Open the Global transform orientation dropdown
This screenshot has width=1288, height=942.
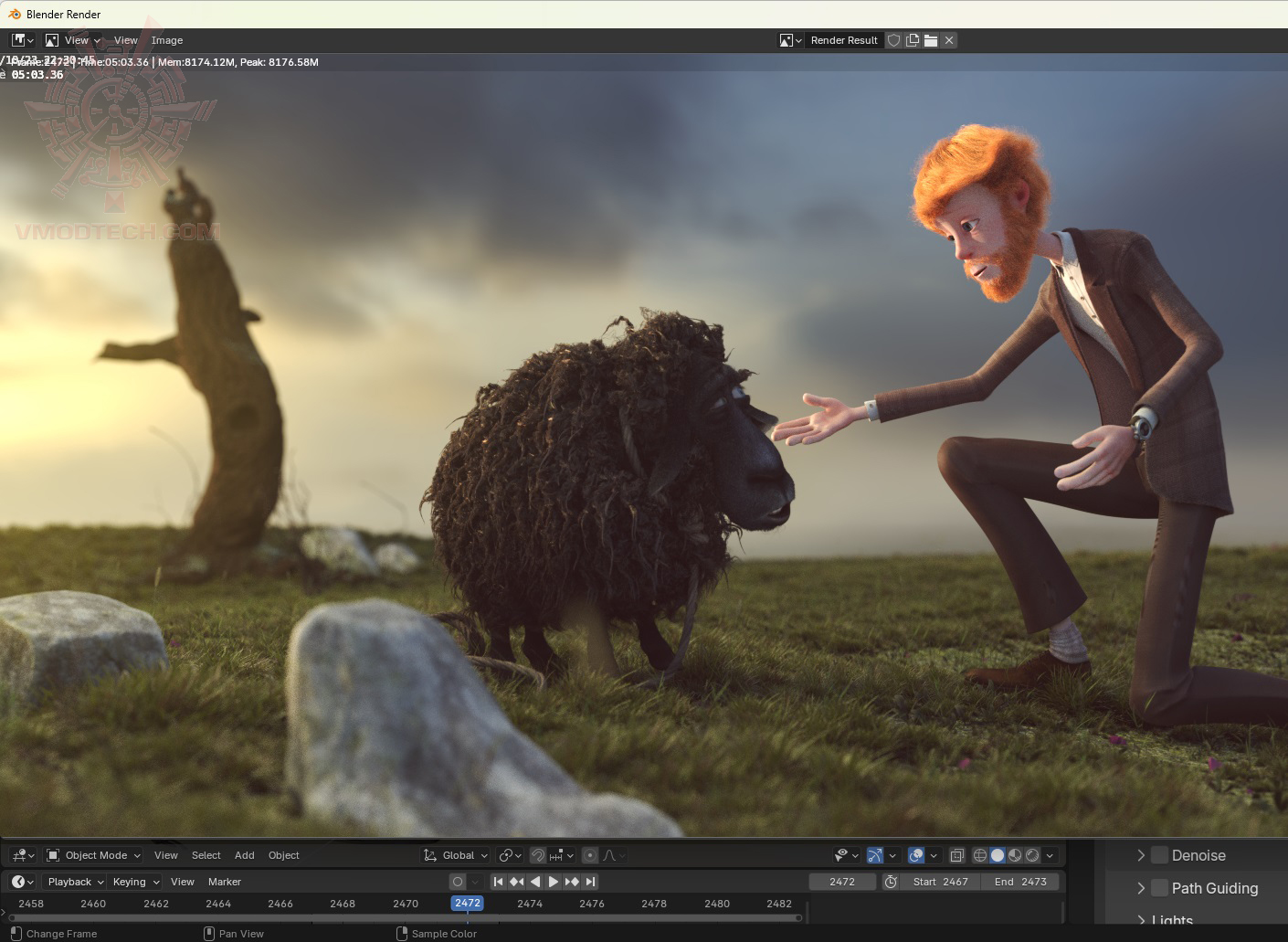click(x=455, y=855)
